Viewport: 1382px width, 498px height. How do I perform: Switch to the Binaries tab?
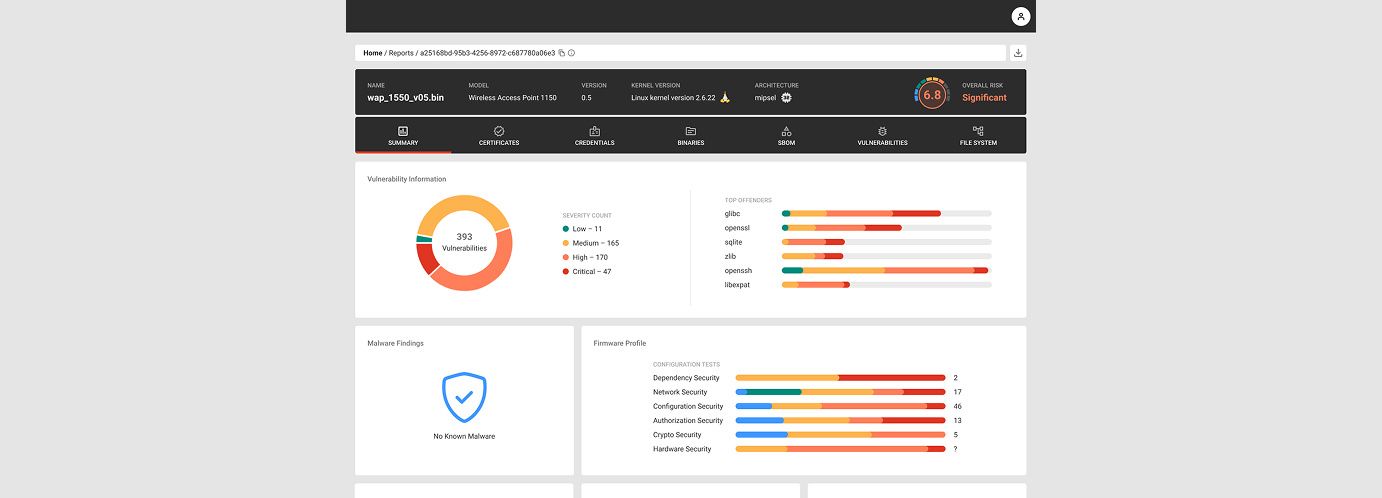pos(690,136)
